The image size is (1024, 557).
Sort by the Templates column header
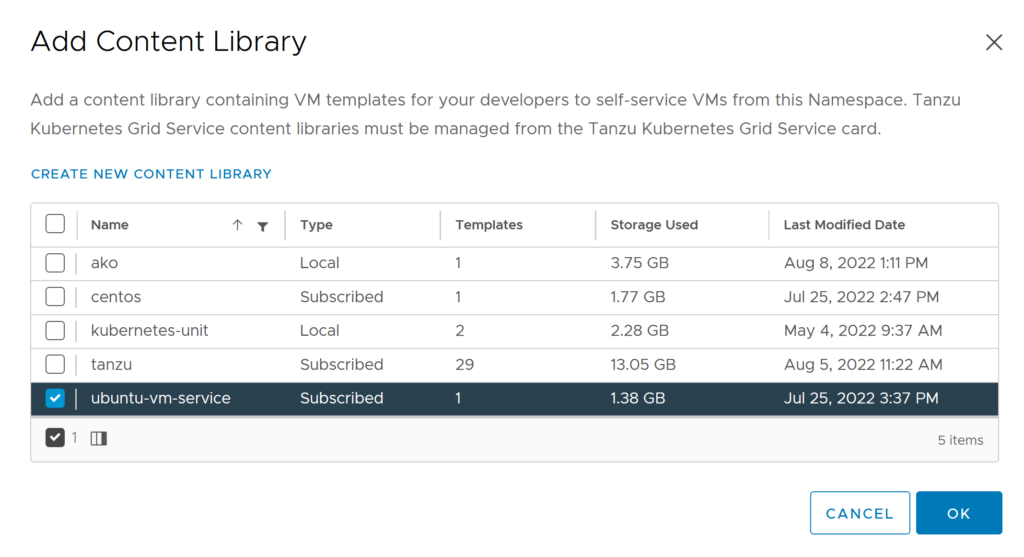pos(489,225)
